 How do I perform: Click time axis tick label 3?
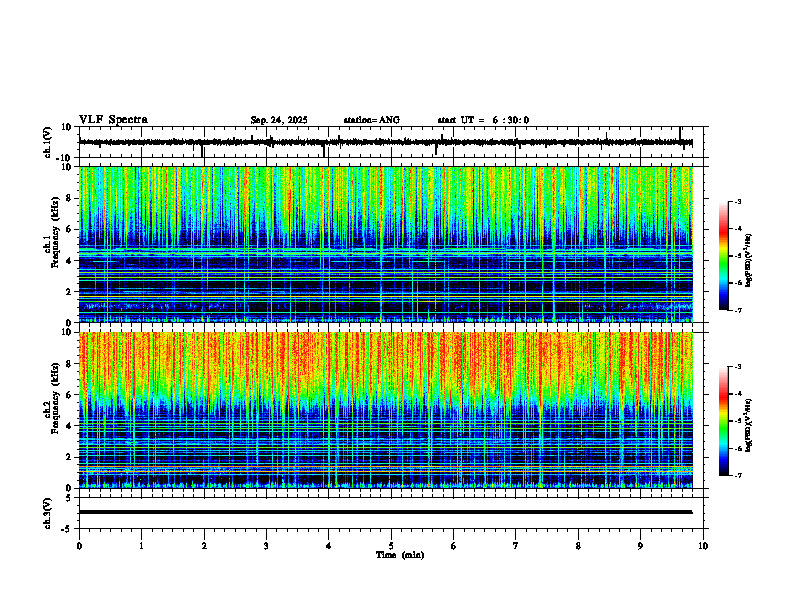266,546
